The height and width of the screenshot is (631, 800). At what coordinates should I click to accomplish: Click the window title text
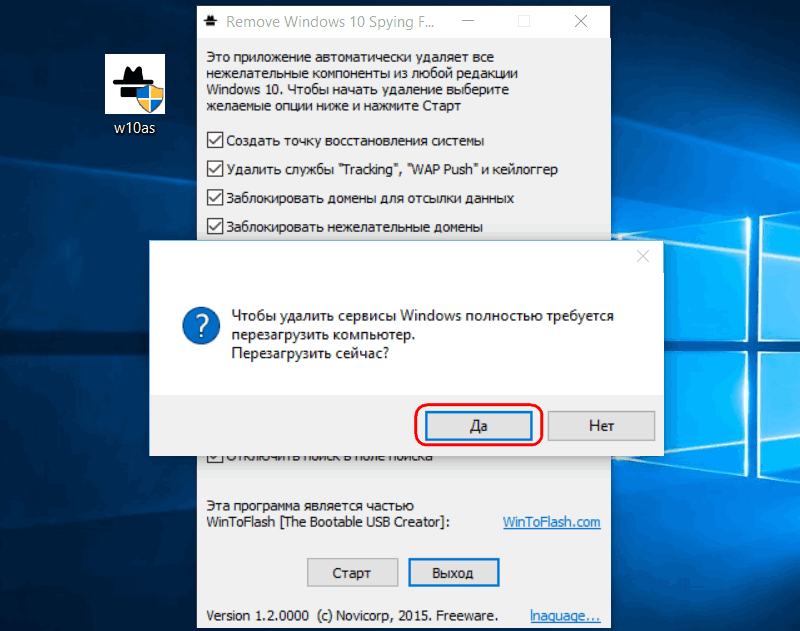click(x=330, y=22)
